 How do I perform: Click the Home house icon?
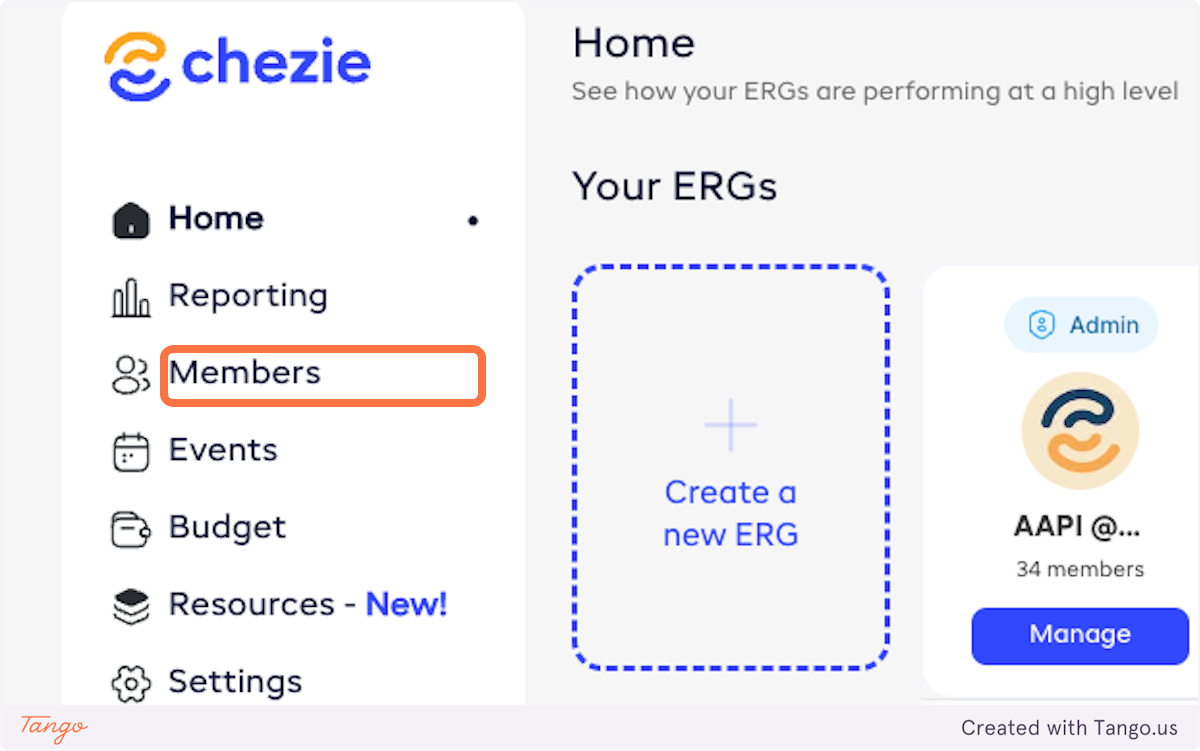131,220
